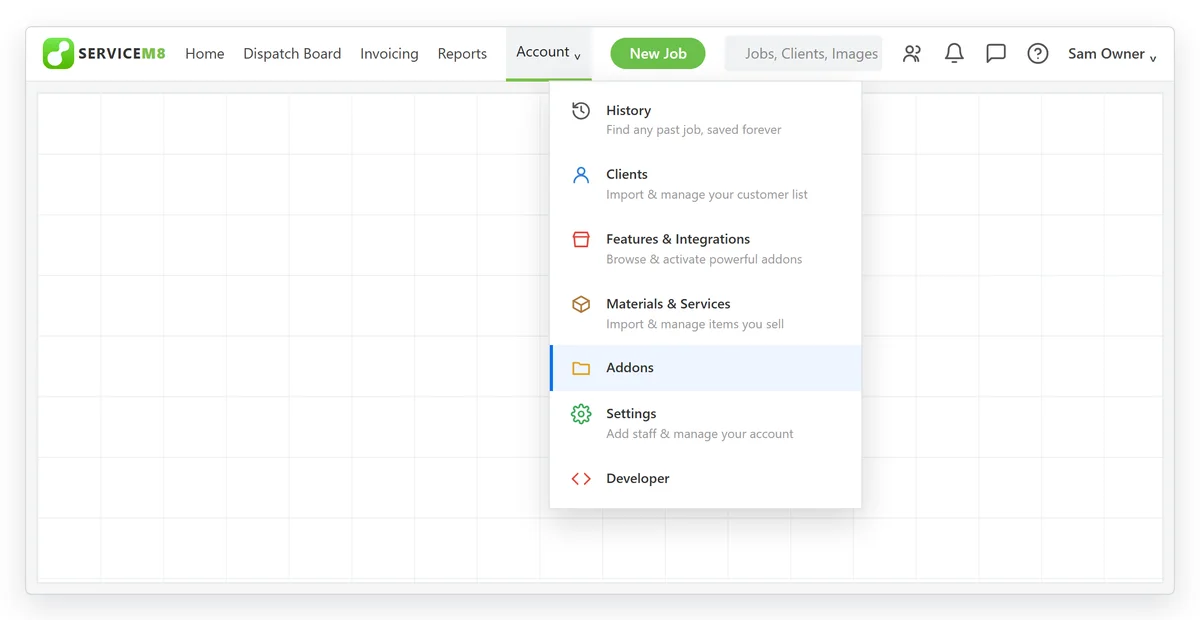Click the ServiceM8 logo icon
This screenshot has height=620, width=1200.
[x=58, y=53]
